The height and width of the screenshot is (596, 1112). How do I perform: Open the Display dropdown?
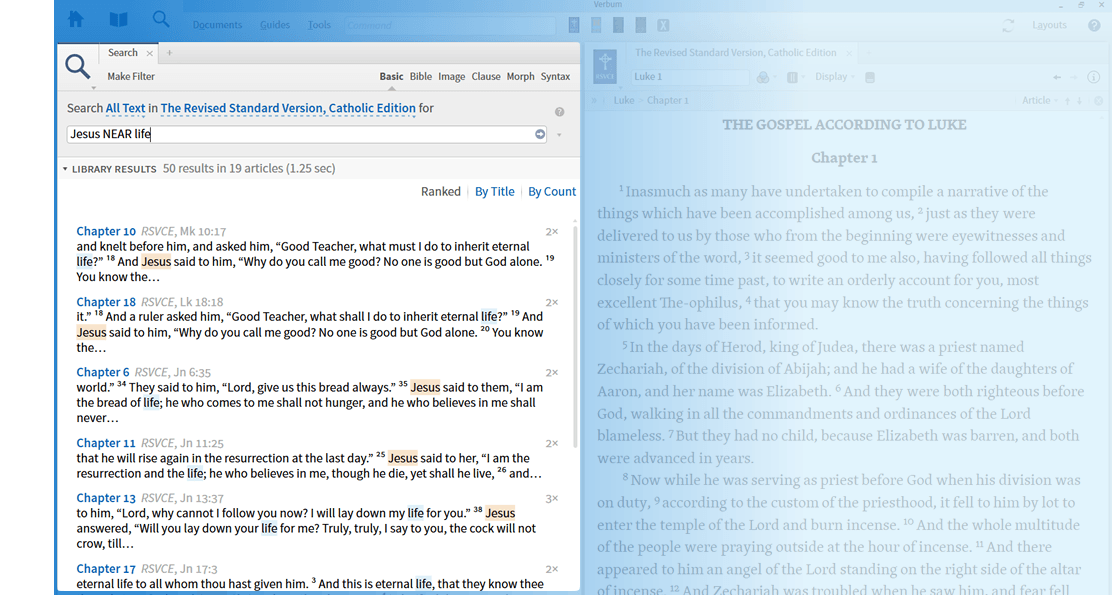[x=835, y=77]
